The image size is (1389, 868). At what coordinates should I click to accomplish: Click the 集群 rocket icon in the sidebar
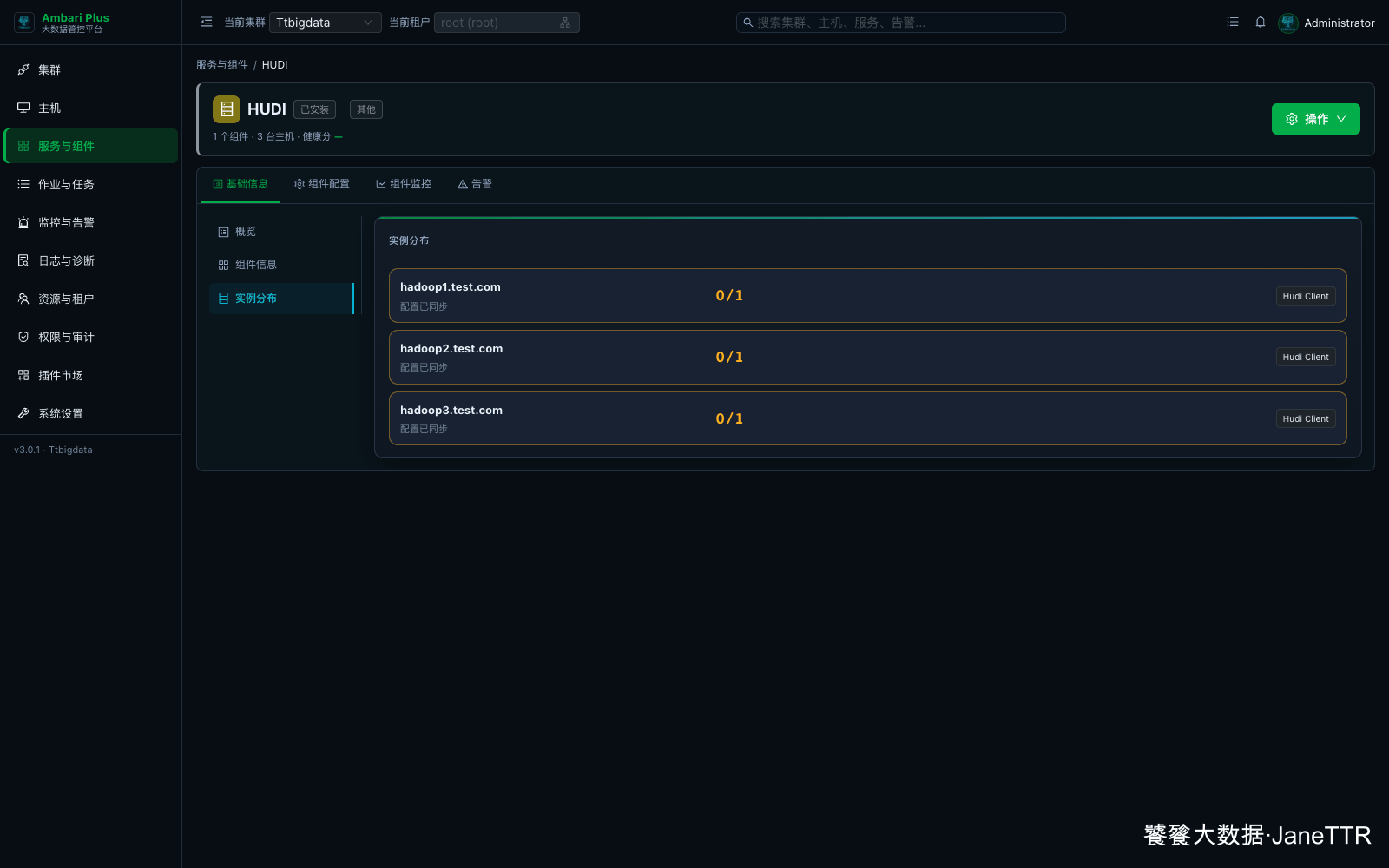[23, 69]
